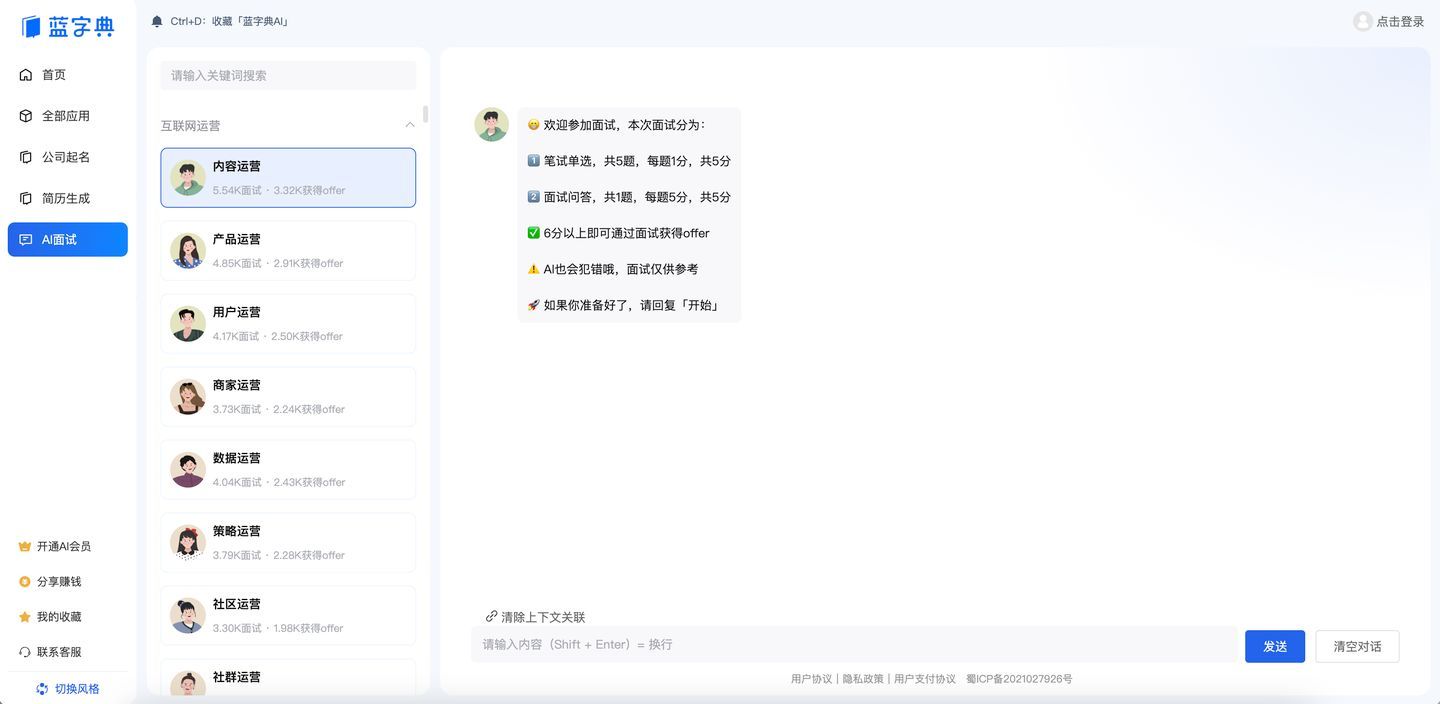
Task: Click the 切换风格 palette icon
Action: click(42, 689)
